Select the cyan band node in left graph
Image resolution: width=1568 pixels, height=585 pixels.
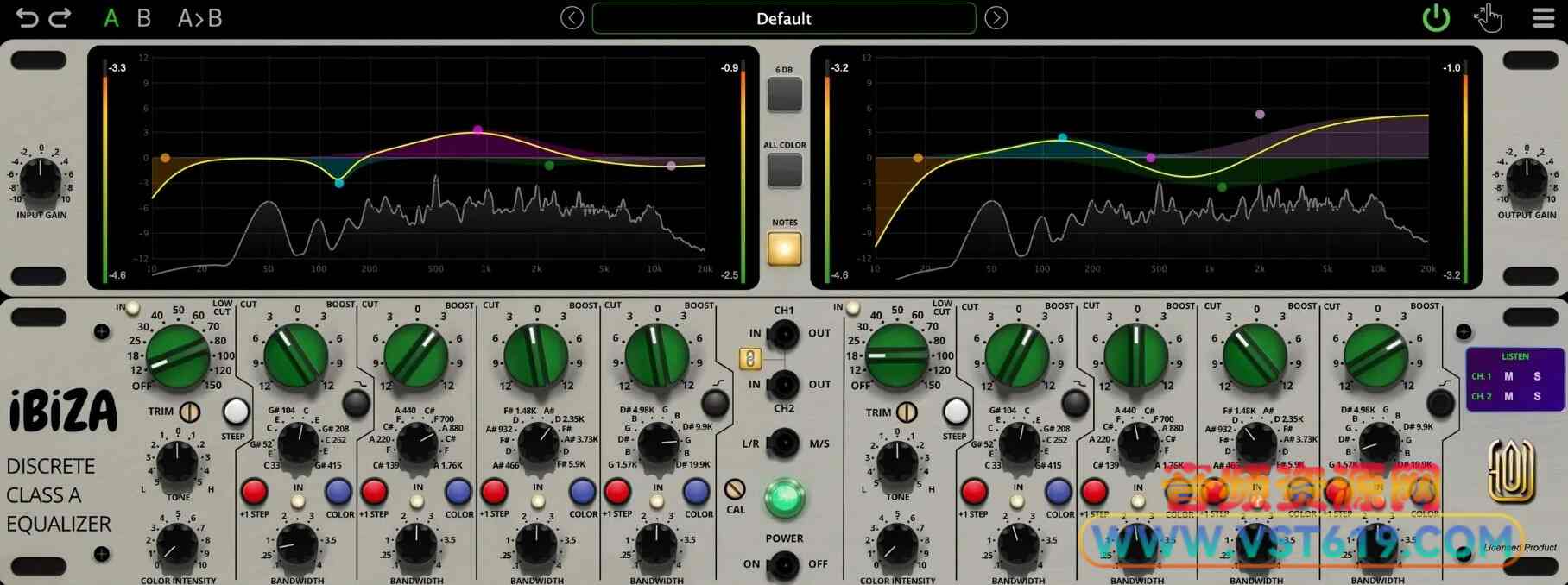339,183
